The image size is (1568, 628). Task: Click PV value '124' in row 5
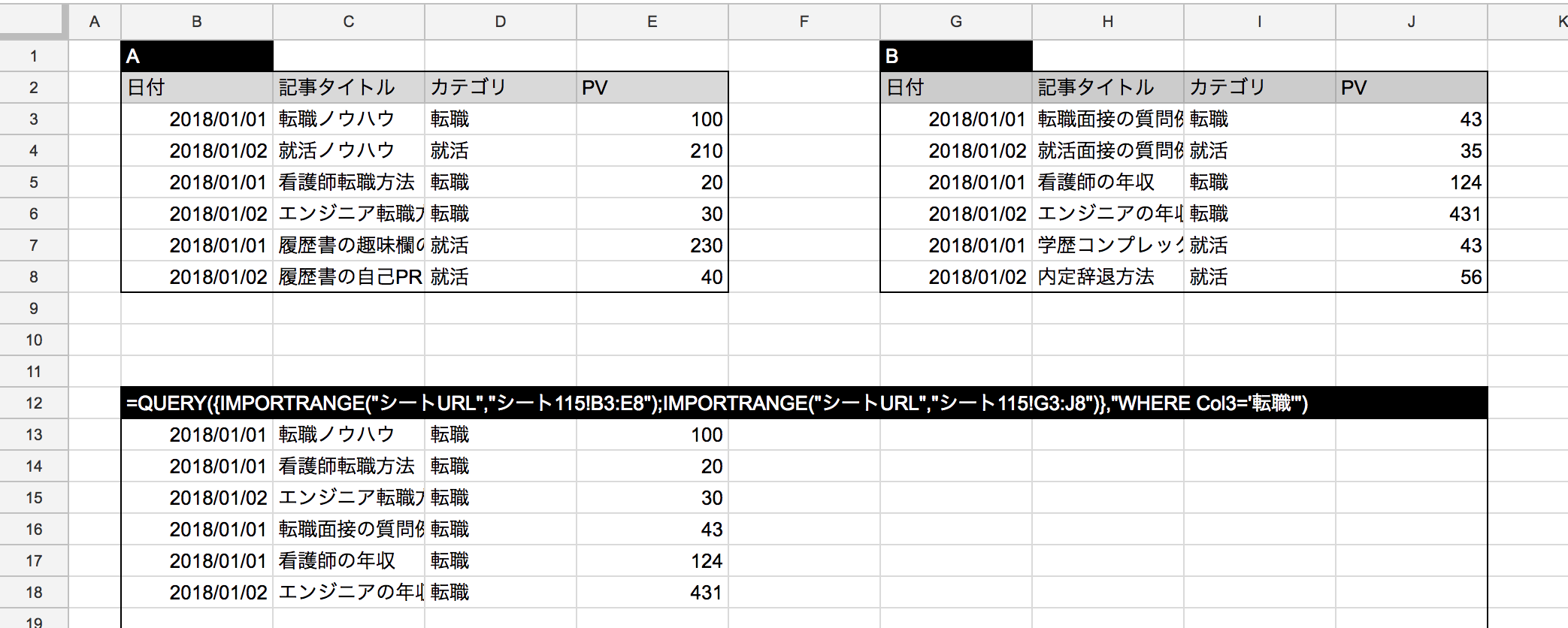tap(1412, 183)
